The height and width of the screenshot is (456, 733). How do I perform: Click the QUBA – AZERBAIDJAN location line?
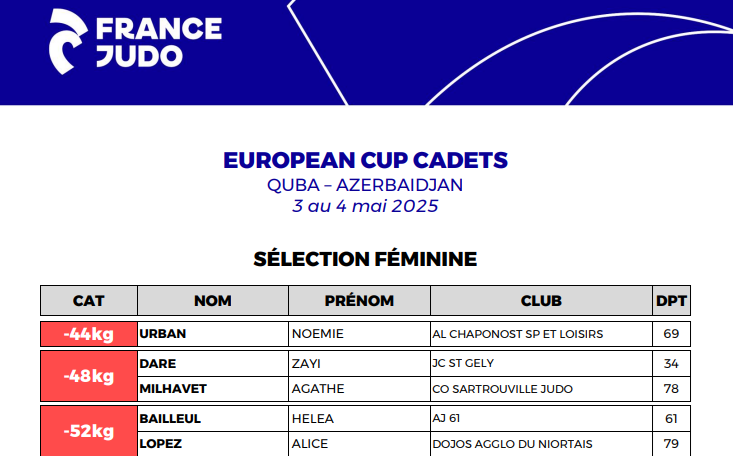(365, 185)
